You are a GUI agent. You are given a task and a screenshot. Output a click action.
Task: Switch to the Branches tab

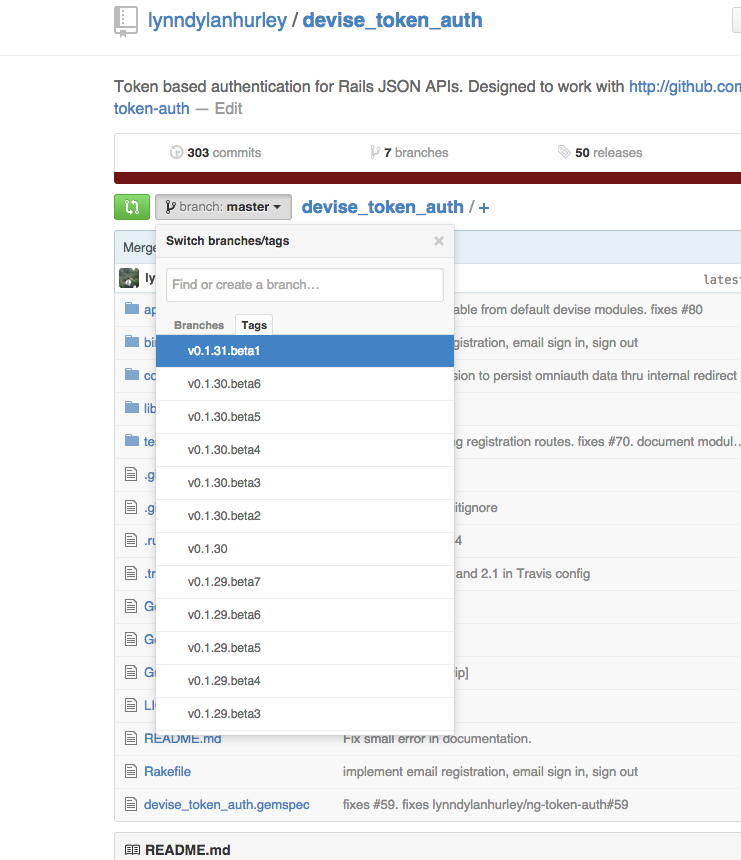[x=199, y=325]
